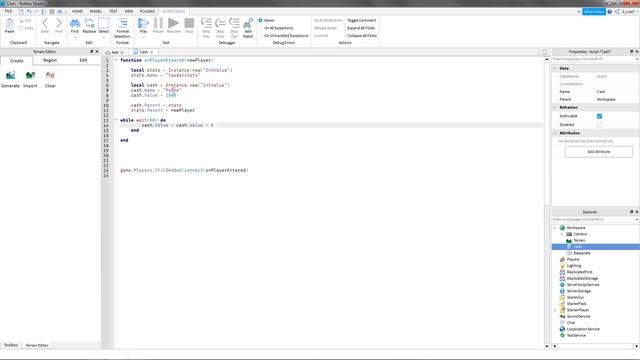Switch to the PLUGINS ribbon tab
640x360 pixels.
click(x=147, y=11)
